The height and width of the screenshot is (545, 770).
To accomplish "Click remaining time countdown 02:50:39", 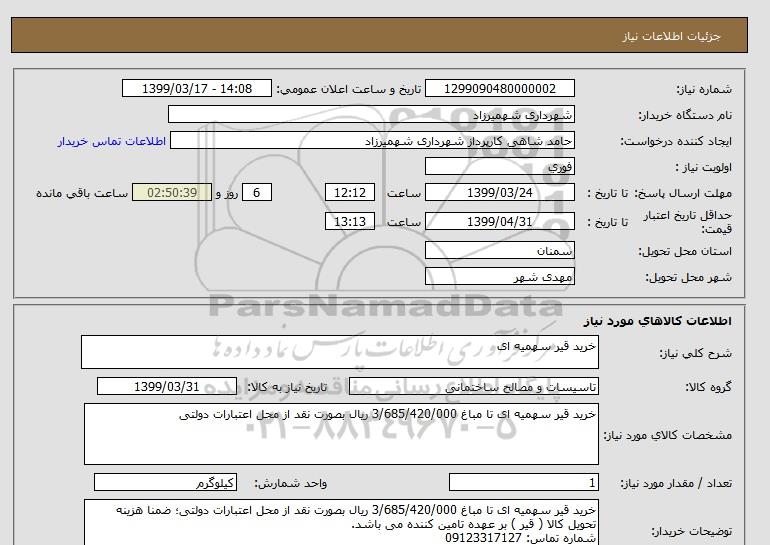I will 172,192.
